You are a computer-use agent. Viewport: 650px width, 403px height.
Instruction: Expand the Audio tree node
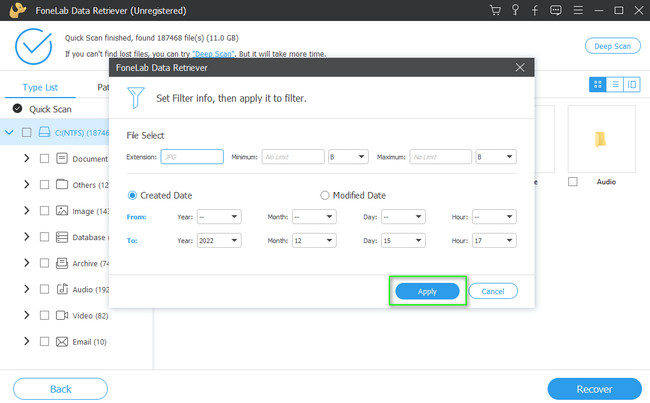coord(27,289)
